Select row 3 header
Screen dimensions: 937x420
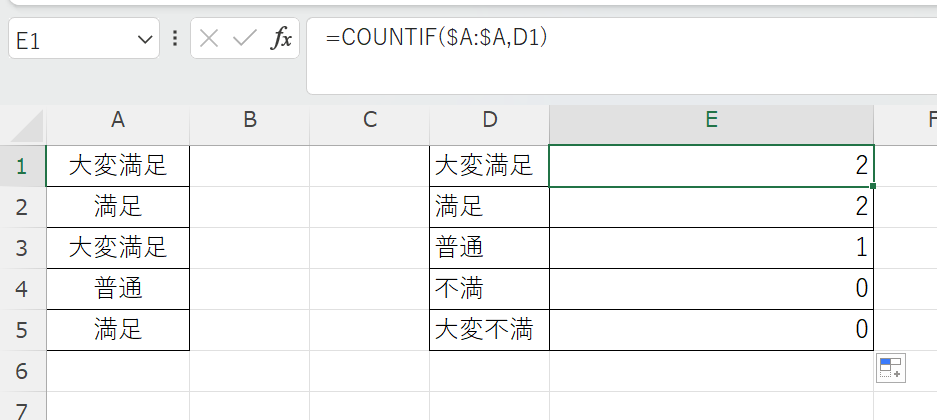coord(22,247)
